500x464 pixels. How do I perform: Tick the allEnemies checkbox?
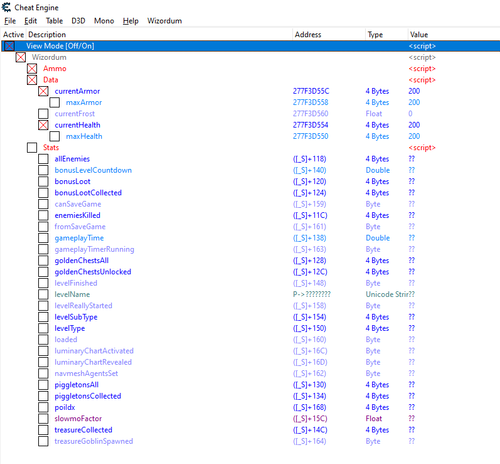[43, 159]
